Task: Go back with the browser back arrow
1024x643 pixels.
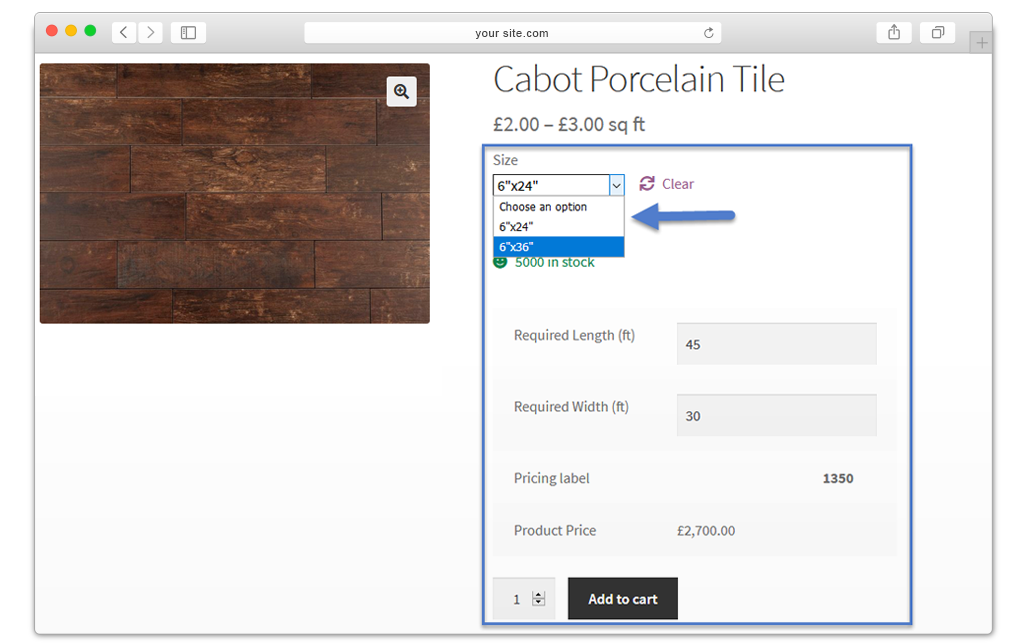Action: point(123,32)
